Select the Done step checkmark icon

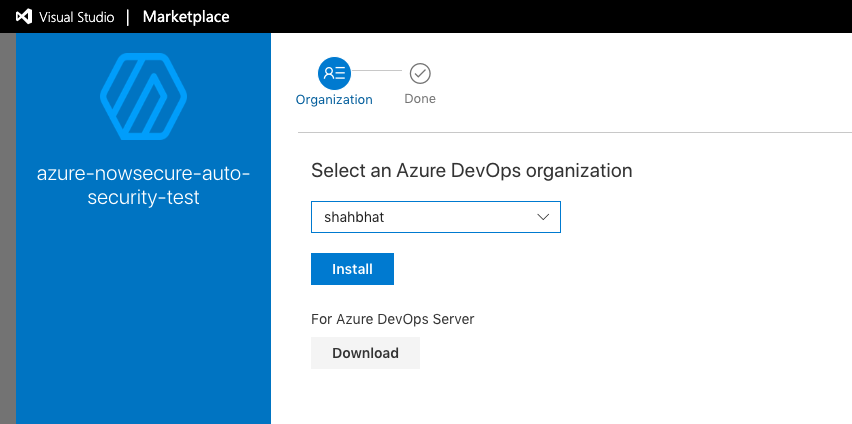(x=420, y=73)
